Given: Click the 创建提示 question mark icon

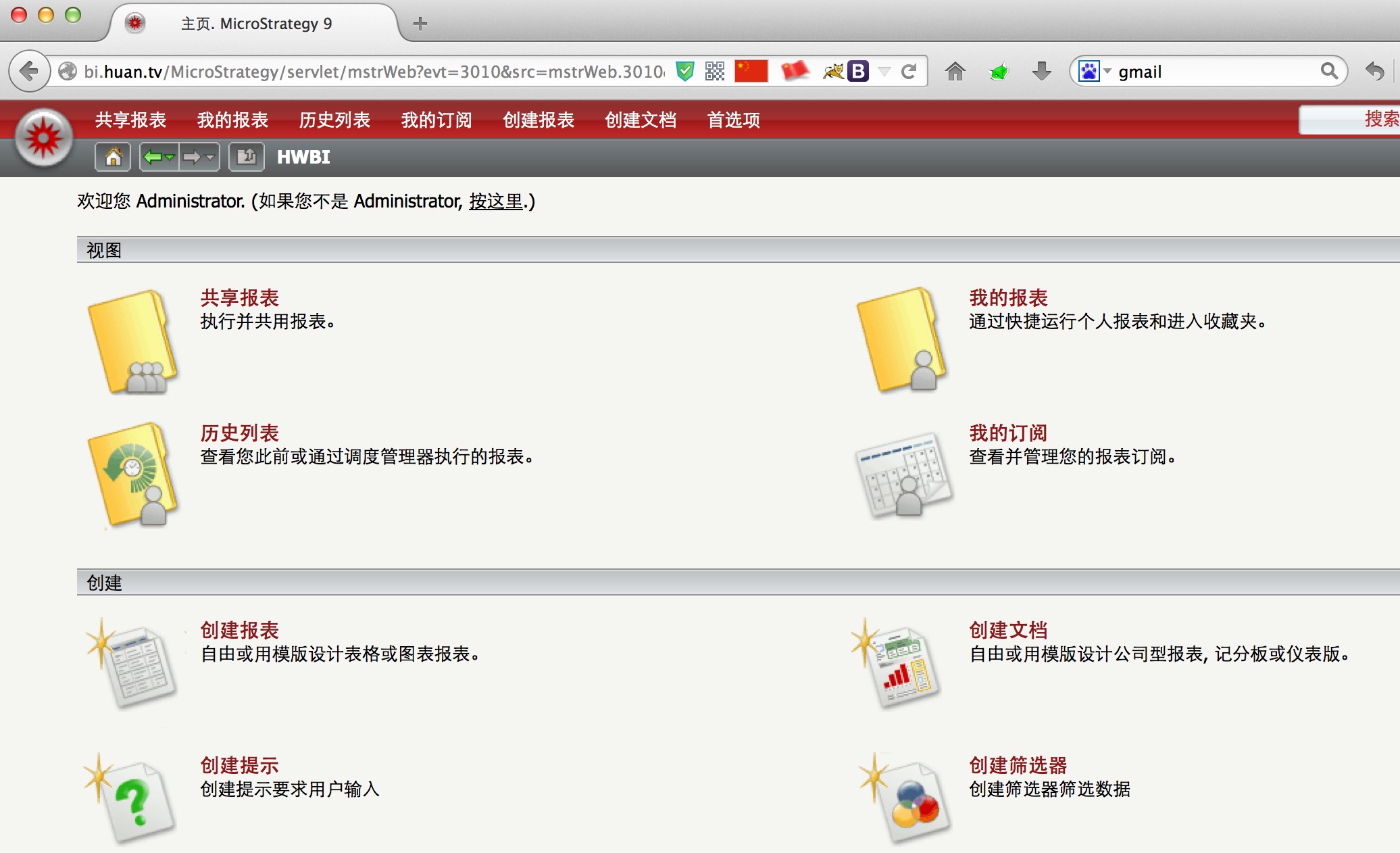Looking at the screenshot, I should [130, 798].
